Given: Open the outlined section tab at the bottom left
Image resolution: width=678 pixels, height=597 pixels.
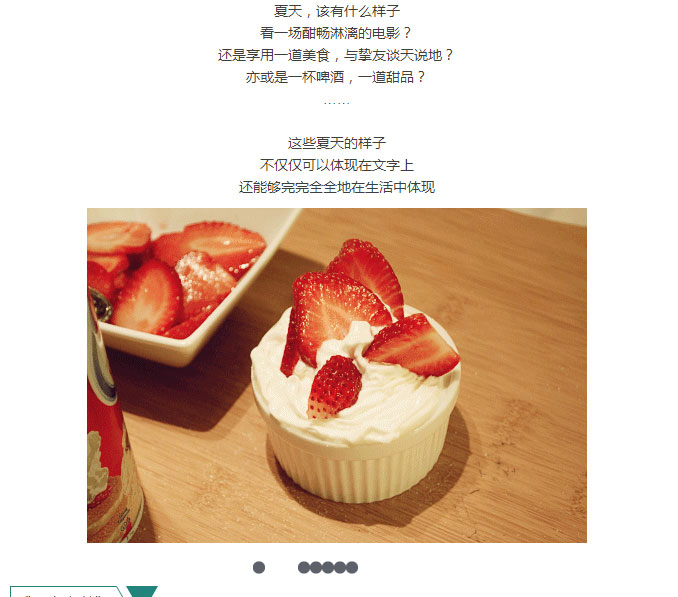Looking at the screenshot, I should (66, 591).
